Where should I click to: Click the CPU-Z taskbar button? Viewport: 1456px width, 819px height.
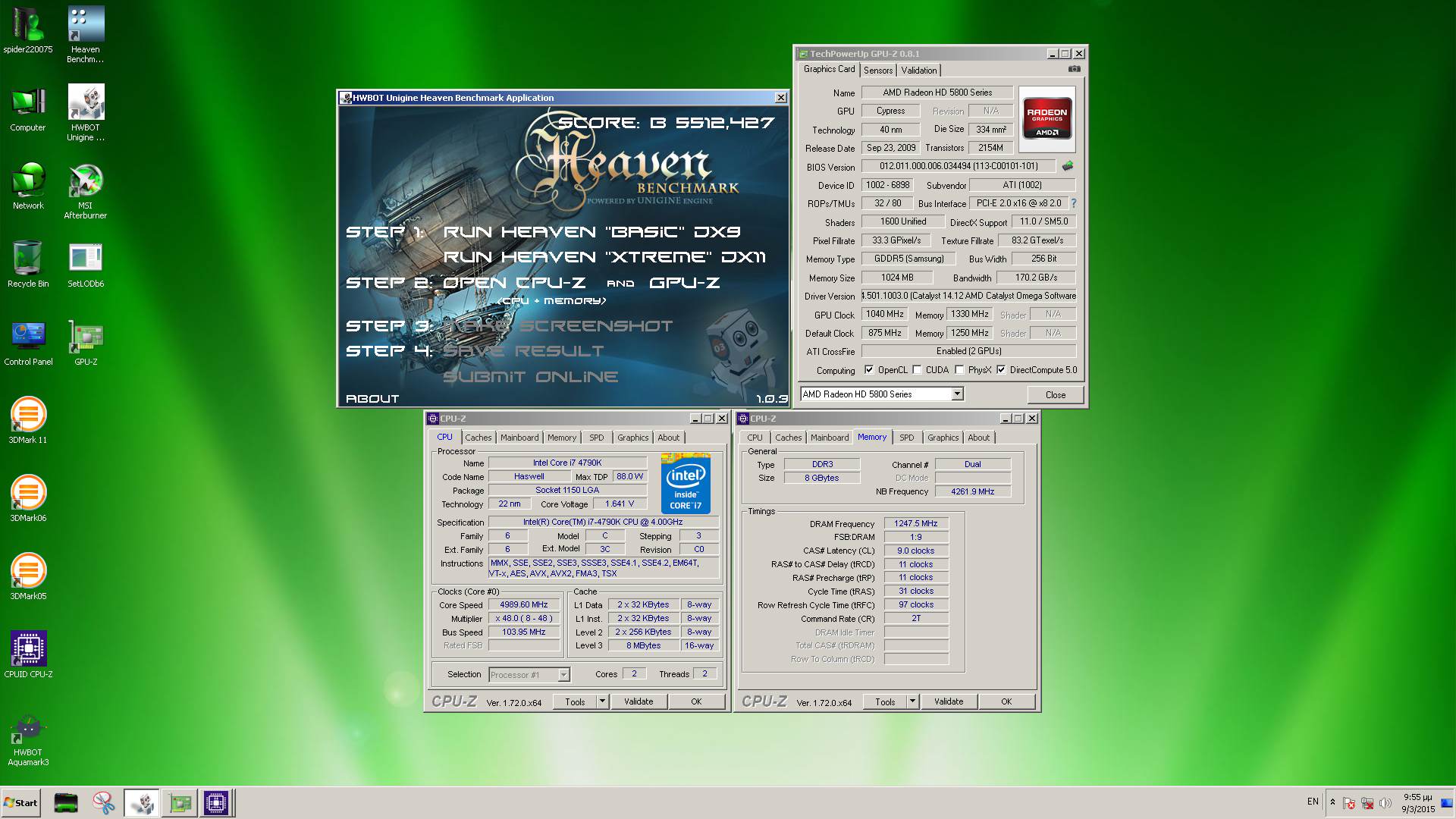click(216, 803)
